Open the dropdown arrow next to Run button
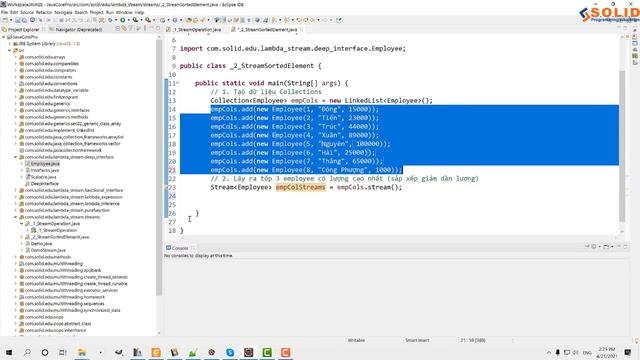The image size is (640, 360). (x=128, y=20)
